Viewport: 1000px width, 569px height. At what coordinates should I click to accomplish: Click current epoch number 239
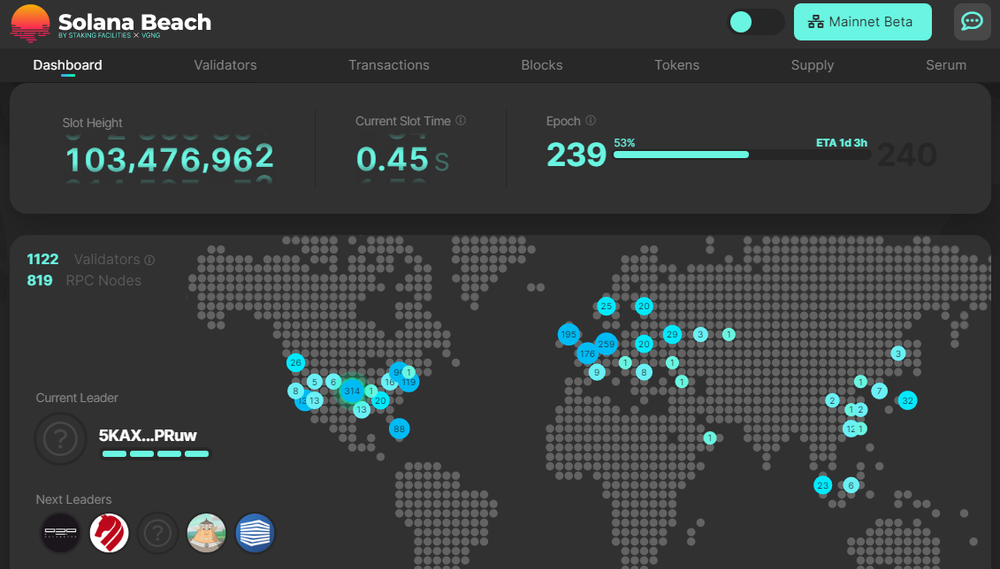click(576, 154)
